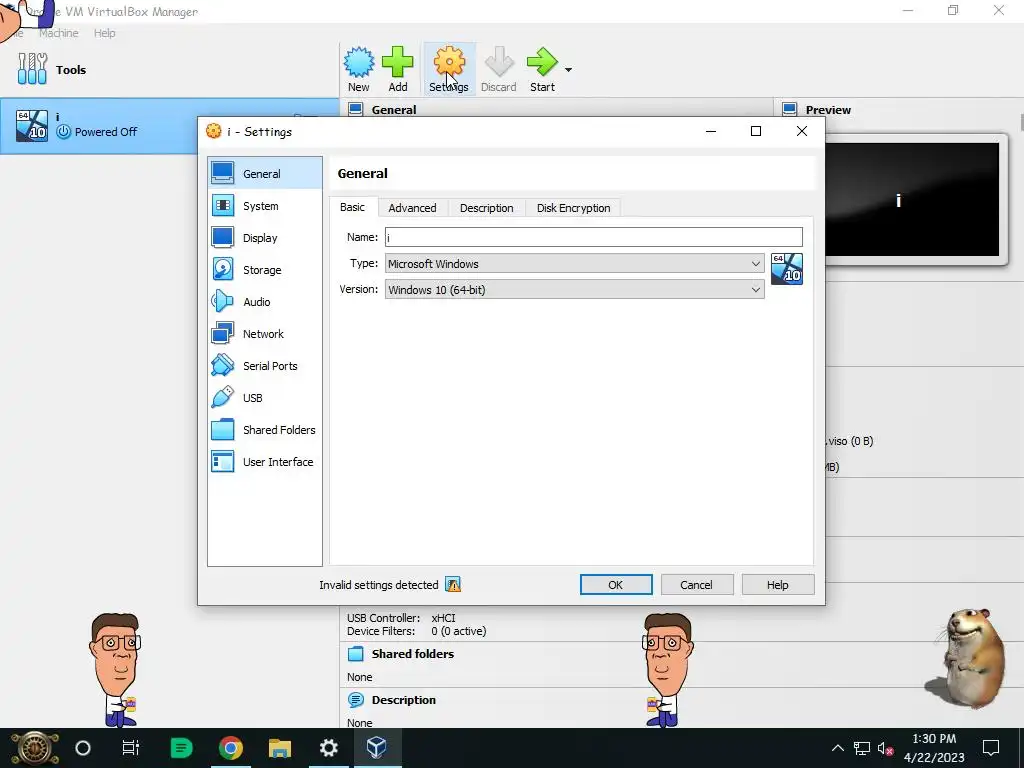This screenshot has width=1024, height=768.
Task: Switch to the Description tab
Action: 487,208
